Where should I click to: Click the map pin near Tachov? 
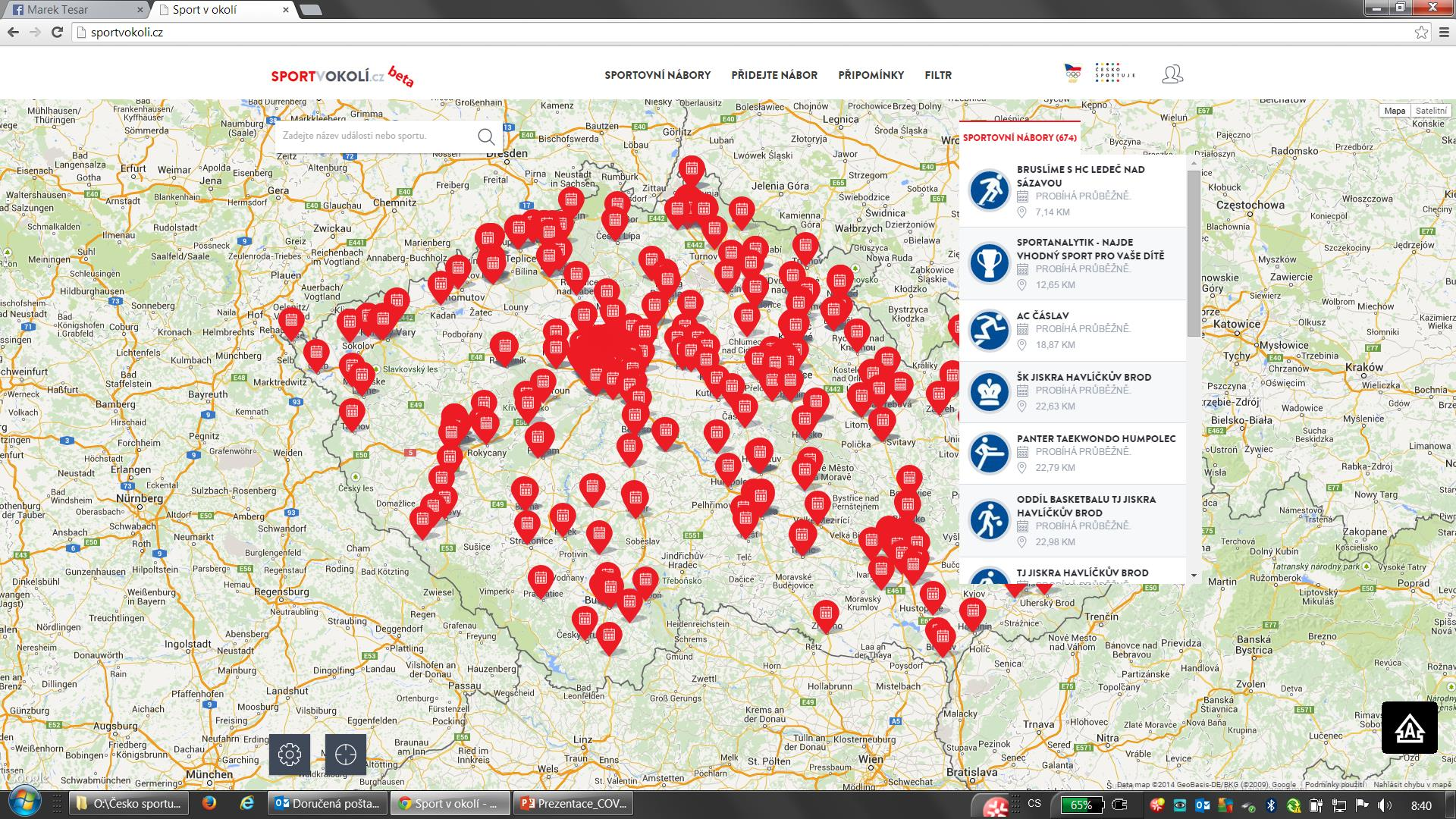coord(352,414)
